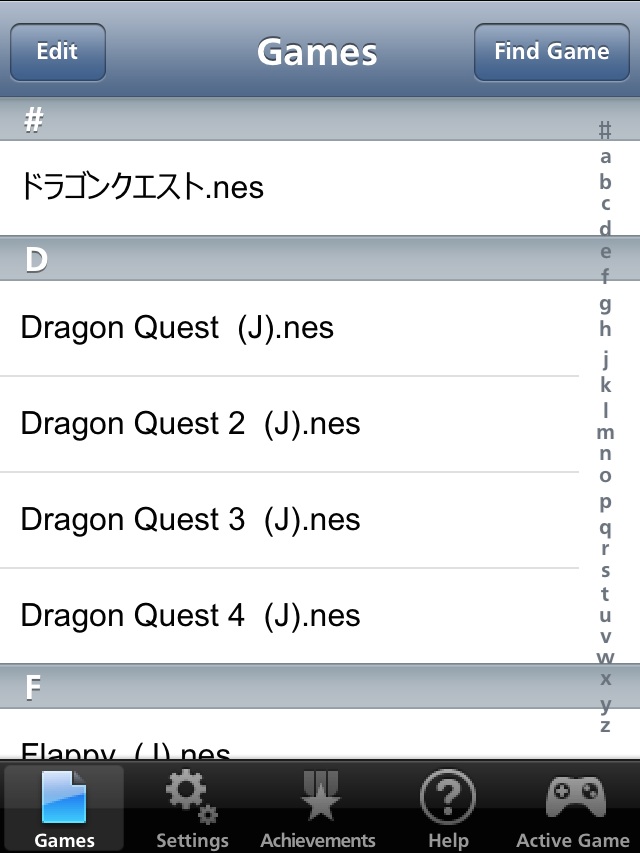
Task: Tap the Find Game button
Action: click(x=552, y=52)
